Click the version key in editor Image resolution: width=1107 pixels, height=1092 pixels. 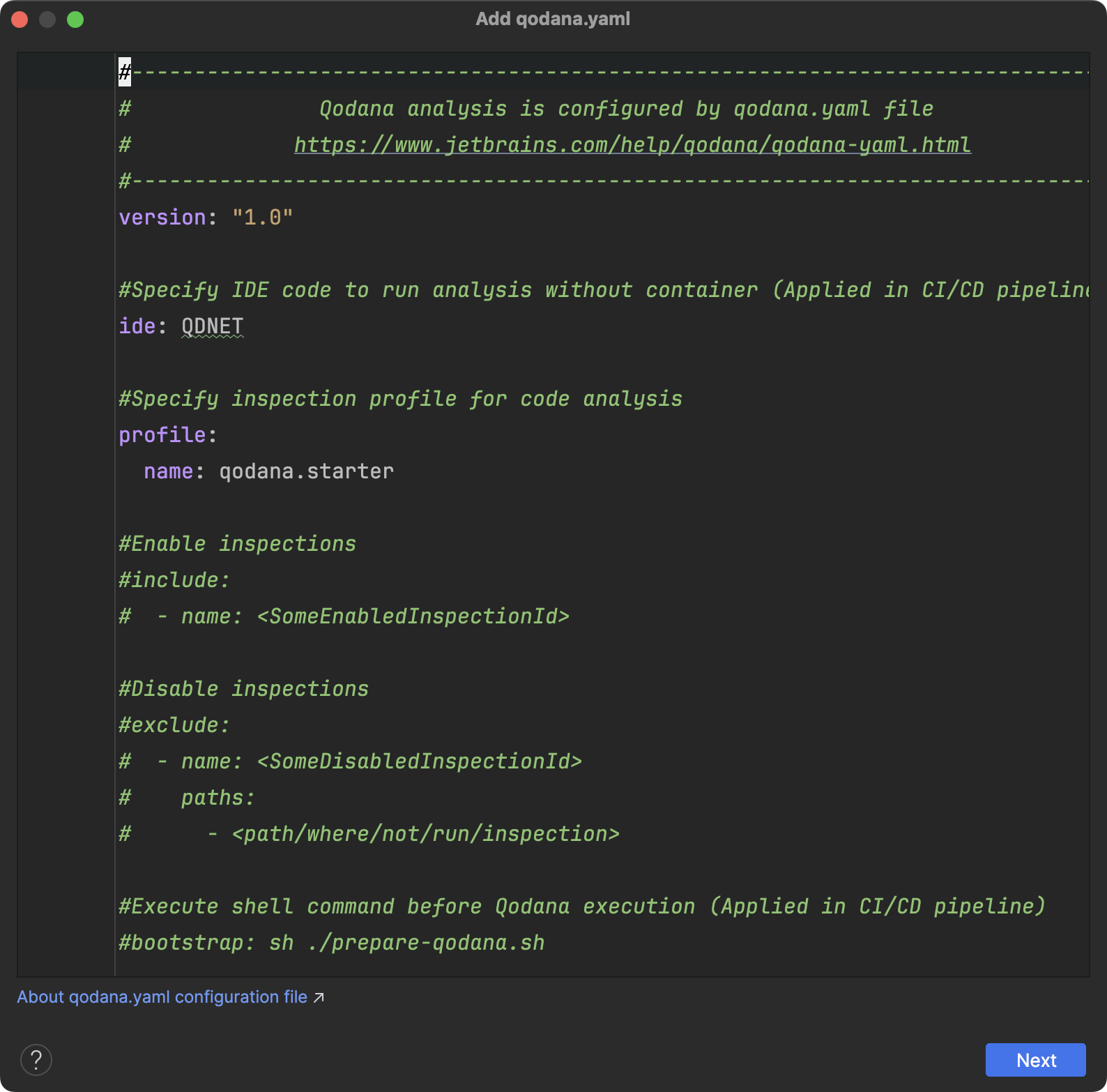162,218
